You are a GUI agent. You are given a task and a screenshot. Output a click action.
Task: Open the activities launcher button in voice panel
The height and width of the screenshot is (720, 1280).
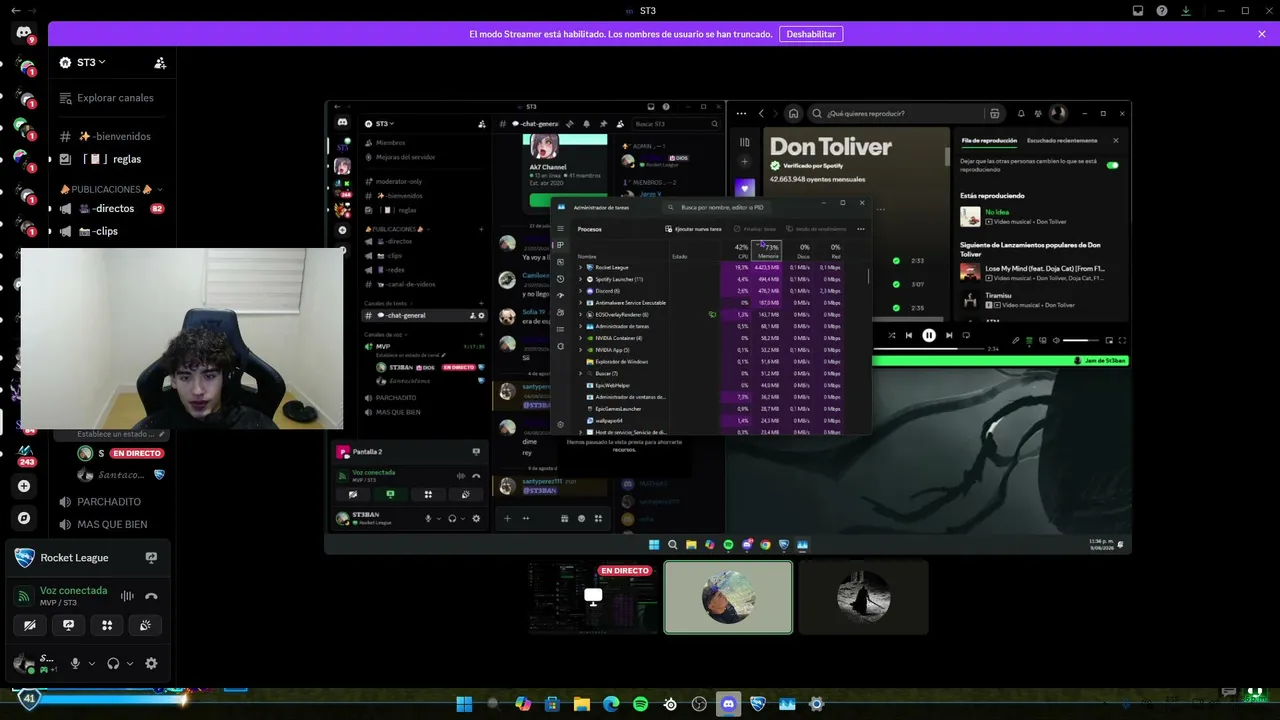tap(107, 625)
